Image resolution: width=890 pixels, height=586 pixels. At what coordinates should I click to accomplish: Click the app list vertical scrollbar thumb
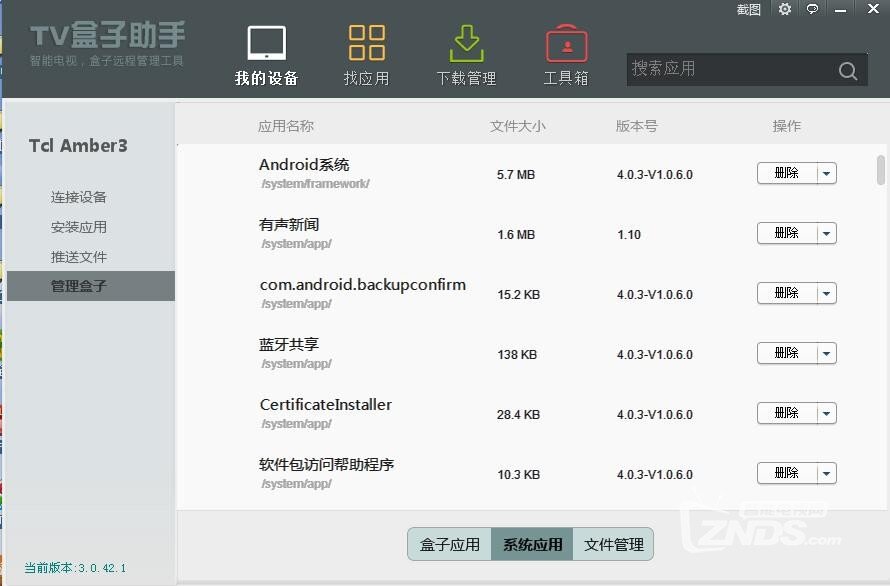coord(881,170)
